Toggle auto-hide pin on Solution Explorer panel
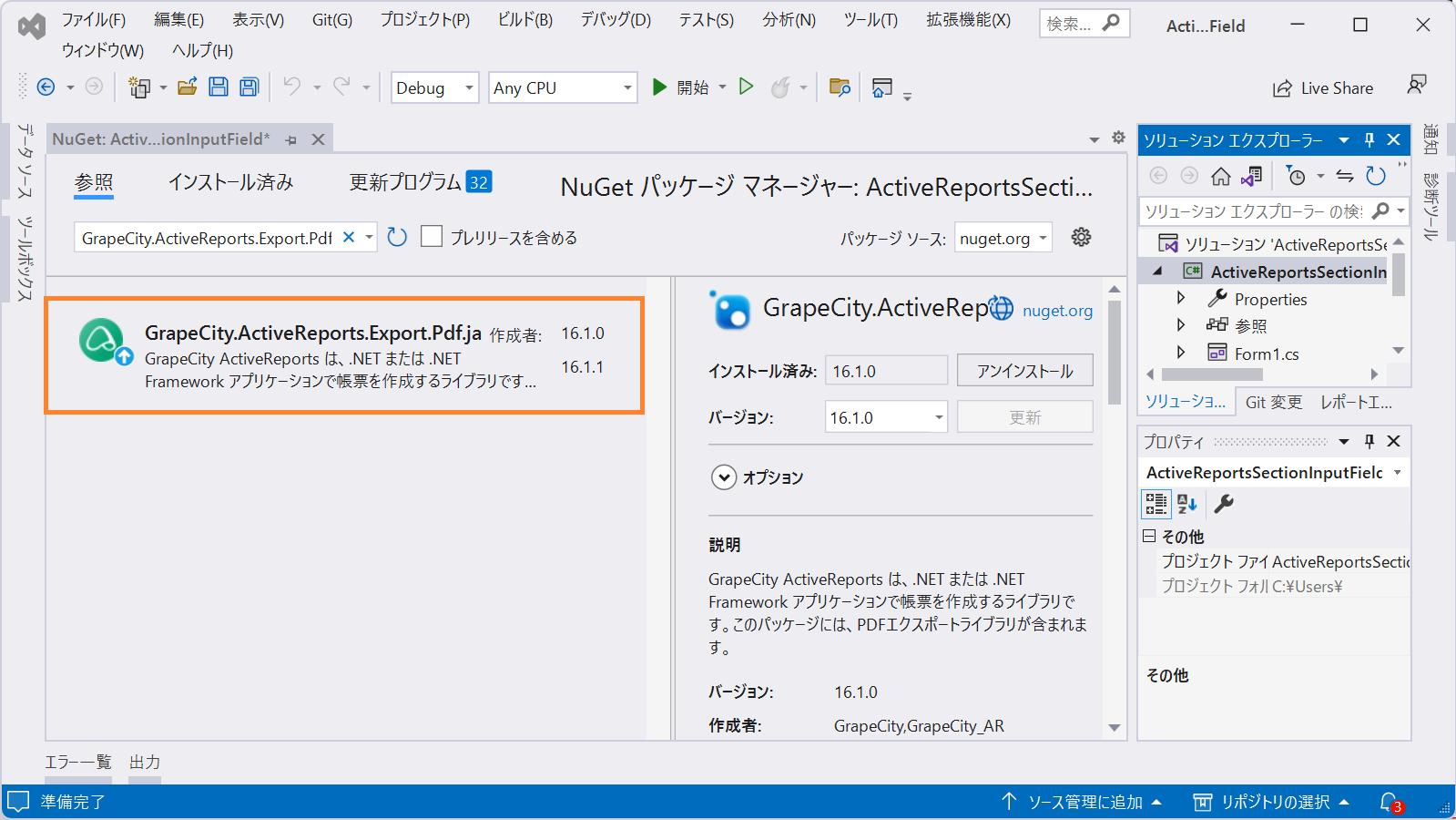This screenshot has height=820, width=1456. click(x=1369, y=139)
